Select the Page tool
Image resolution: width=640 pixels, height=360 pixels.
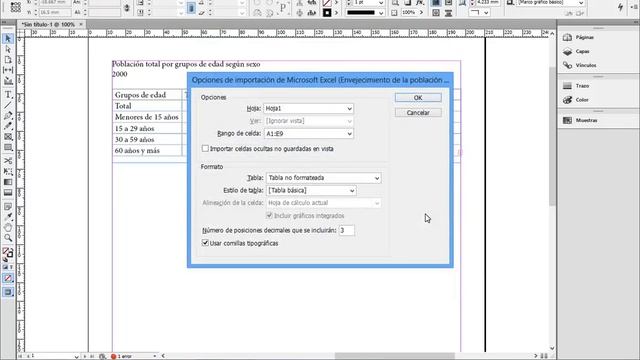[8, 60]
